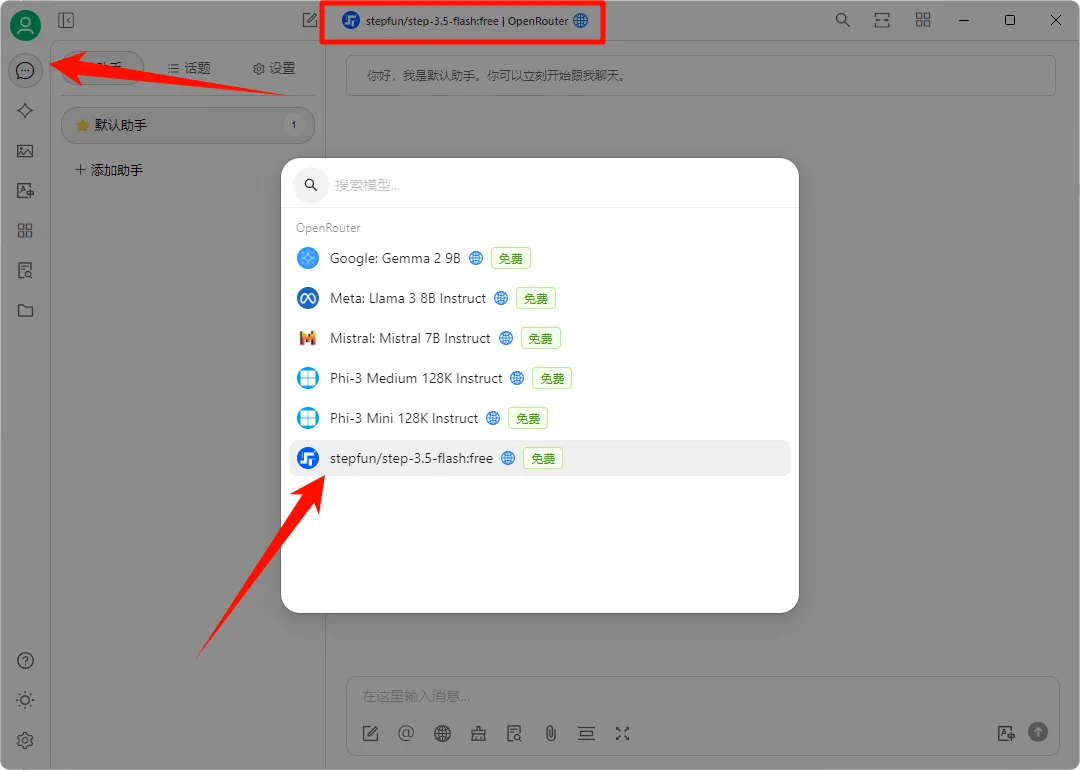The height and width of the screenshot is (770, 1080).
Task: Open the help question mark icon
Action: pos(25,660)
